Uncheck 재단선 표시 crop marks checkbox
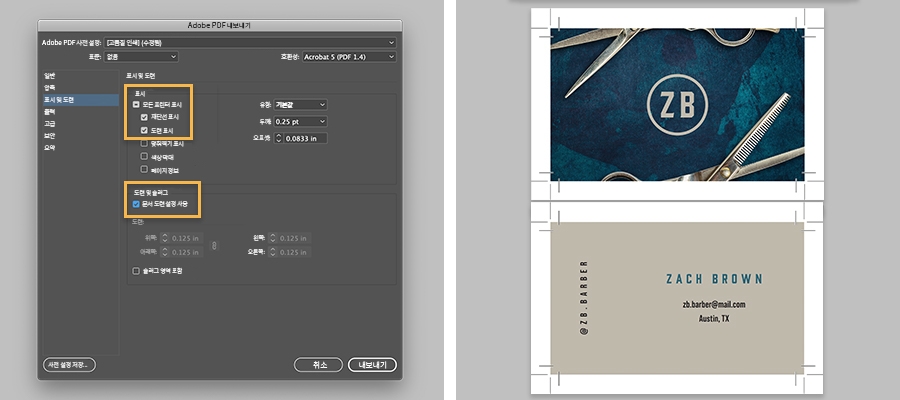 coord(145,117)
